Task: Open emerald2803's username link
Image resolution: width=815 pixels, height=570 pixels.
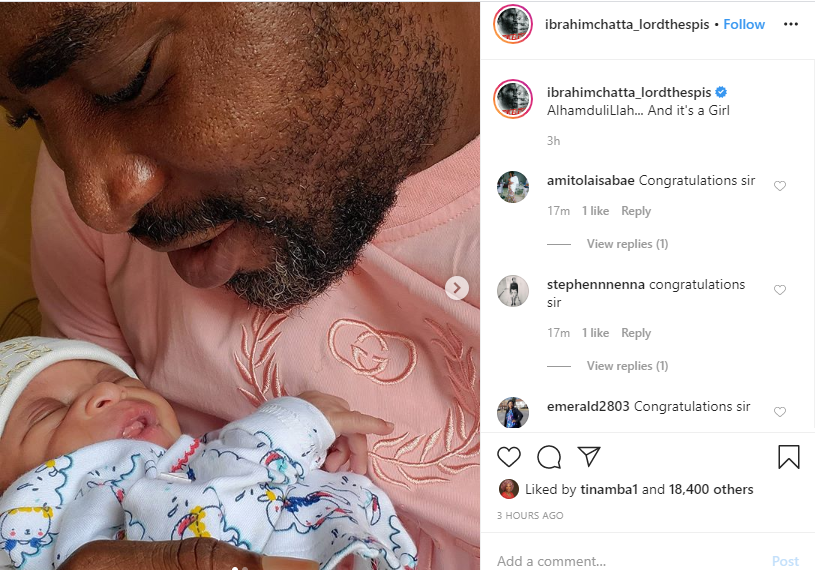Action: 588,406
